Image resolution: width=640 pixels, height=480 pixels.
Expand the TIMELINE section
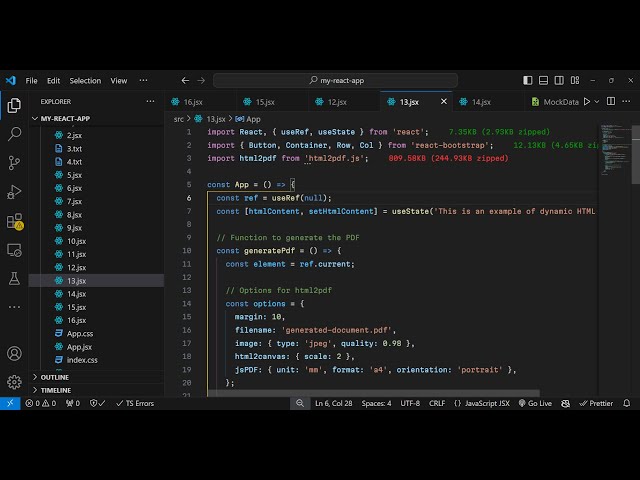[x=55, y=390]
